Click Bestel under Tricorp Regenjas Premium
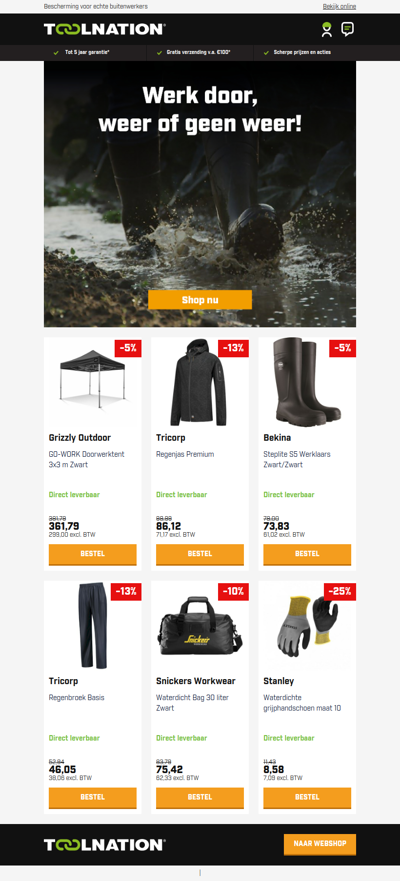The image size is (400, 881). point(200,554)
